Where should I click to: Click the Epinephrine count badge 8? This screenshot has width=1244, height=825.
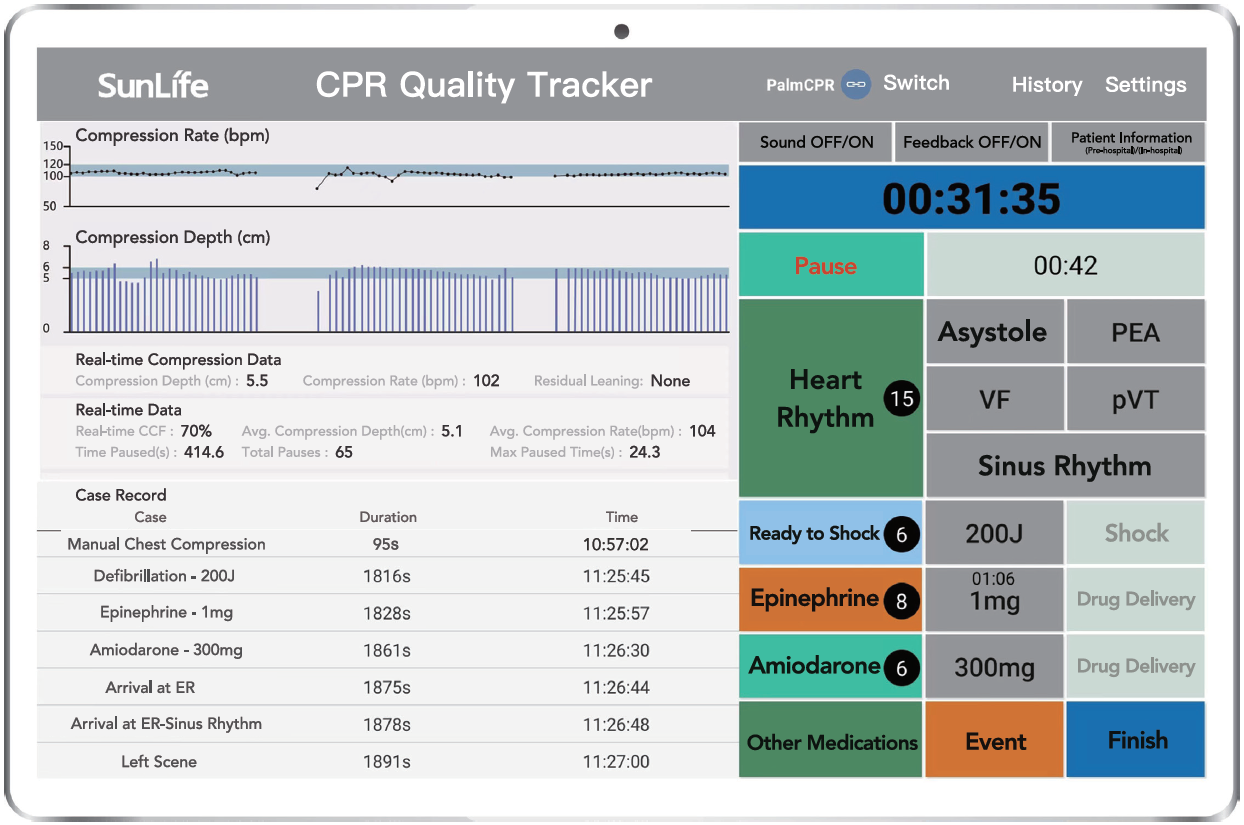tap(902, 601)
